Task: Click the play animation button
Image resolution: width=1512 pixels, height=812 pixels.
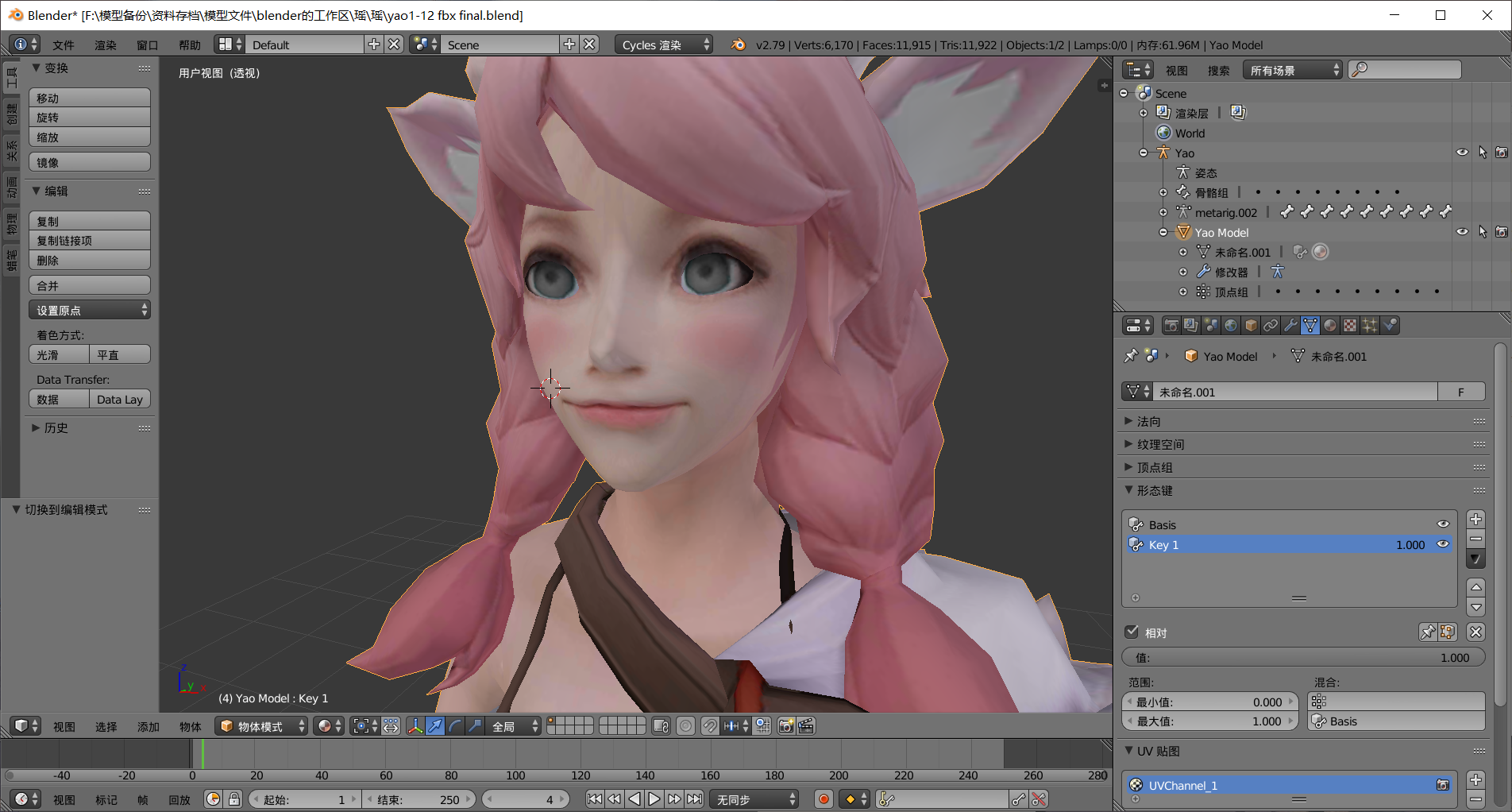Action: [654, 799]
